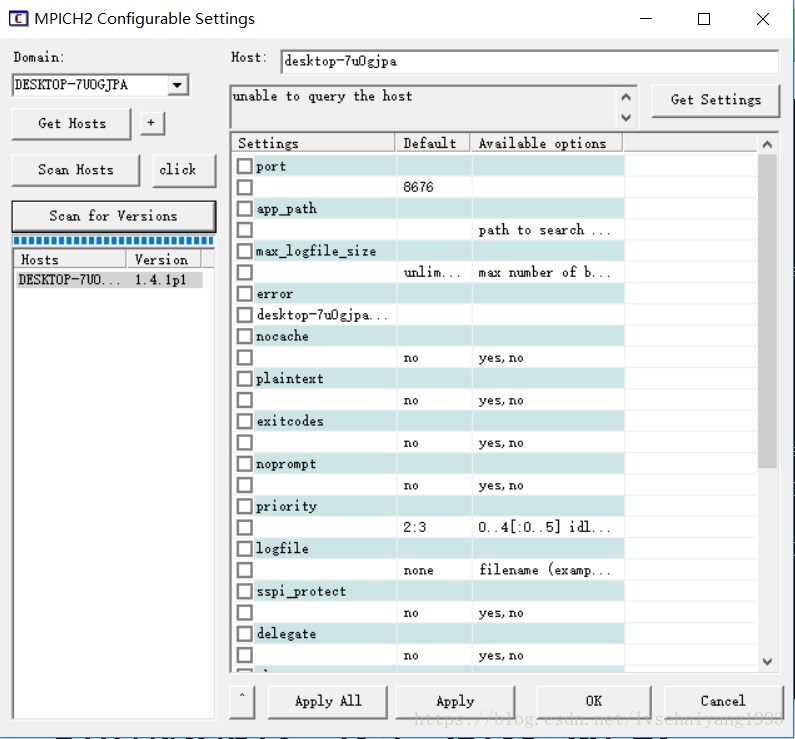The image size is (795, 739).
Task: Check the noprompt setting checkbox
Action: coord(245,463)
